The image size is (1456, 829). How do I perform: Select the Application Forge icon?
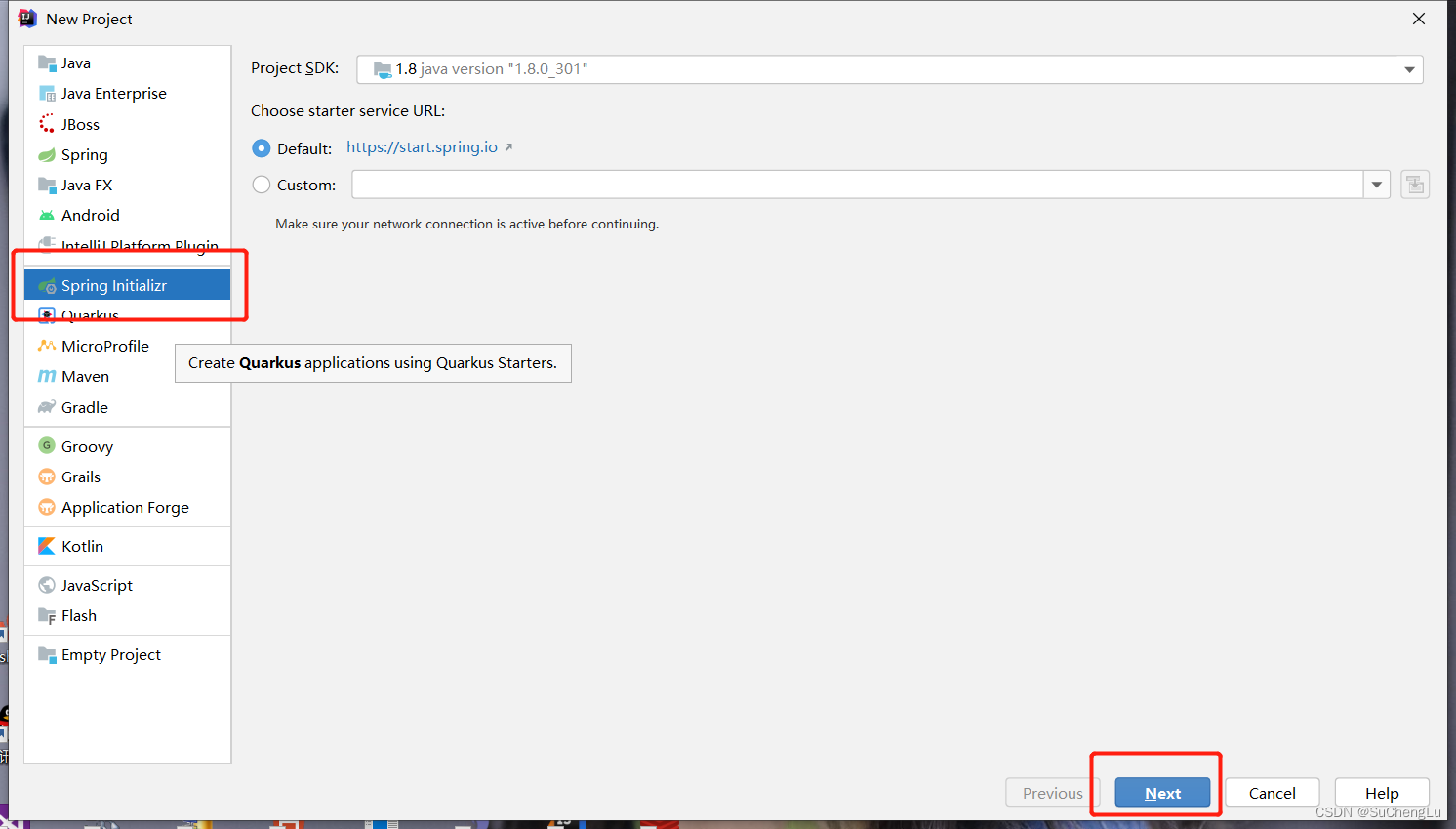(47, 507)
